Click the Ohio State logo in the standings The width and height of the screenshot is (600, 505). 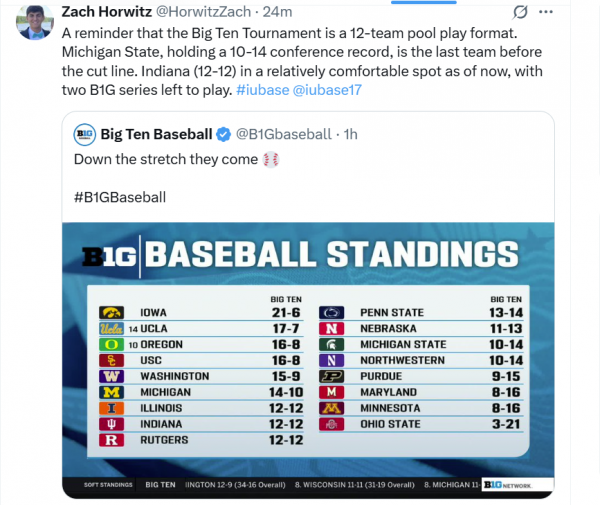330,424
